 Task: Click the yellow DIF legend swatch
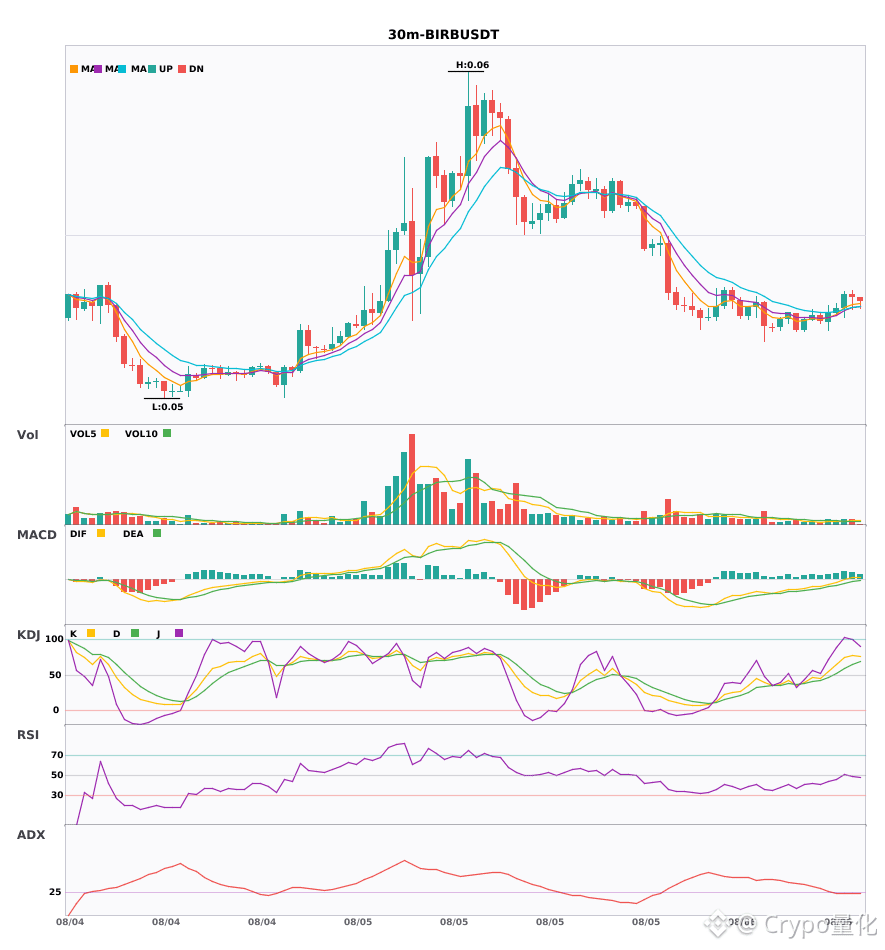(101, 533)
